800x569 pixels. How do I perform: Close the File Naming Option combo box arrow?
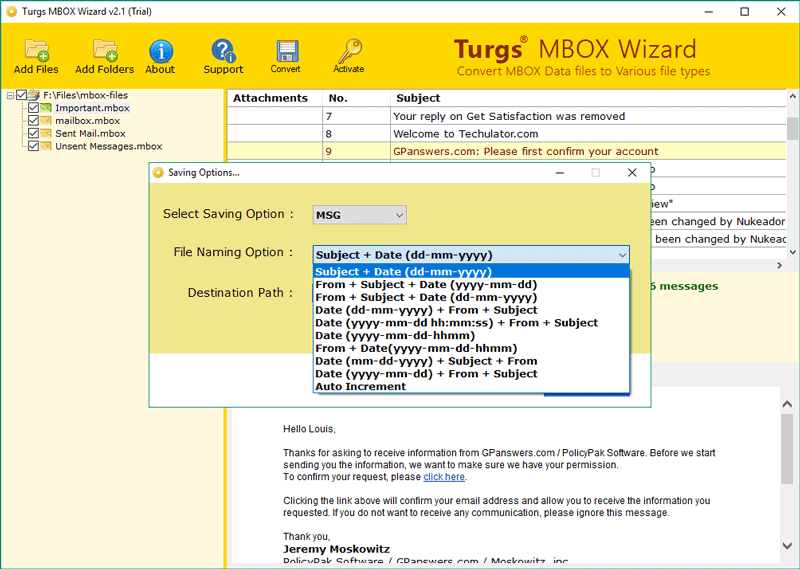tap(622, 255)
